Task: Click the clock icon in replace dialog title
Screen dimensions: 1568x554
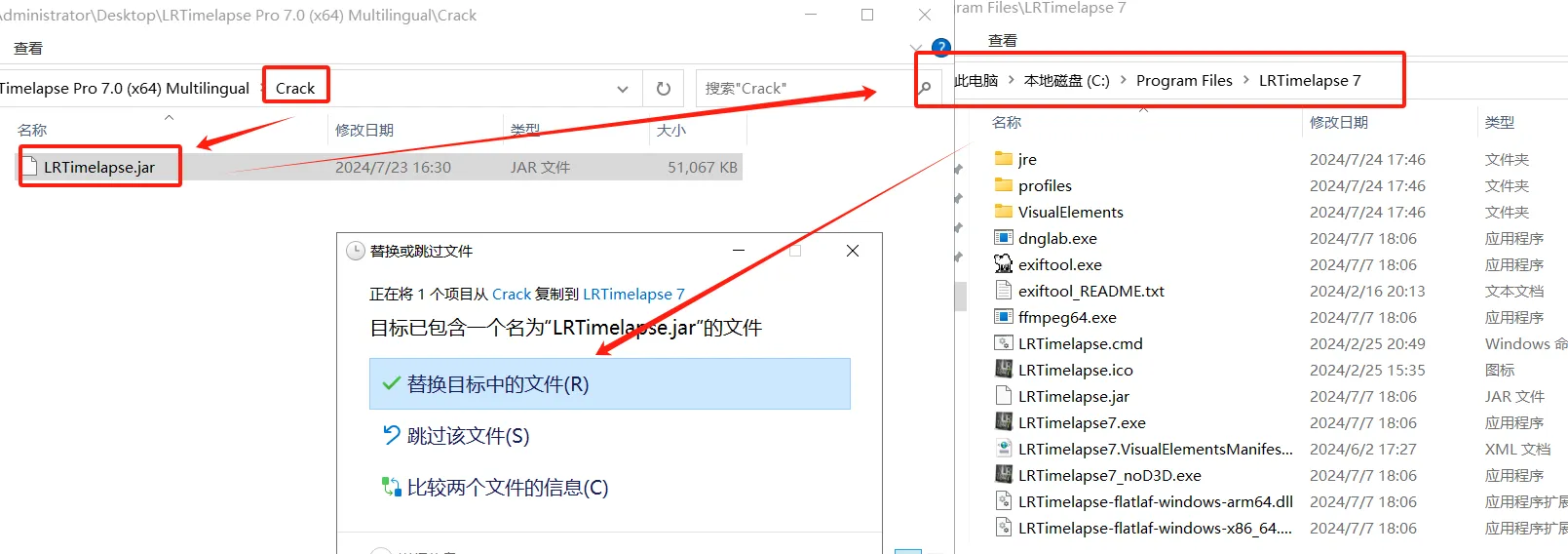Action: tap(356, 251)
